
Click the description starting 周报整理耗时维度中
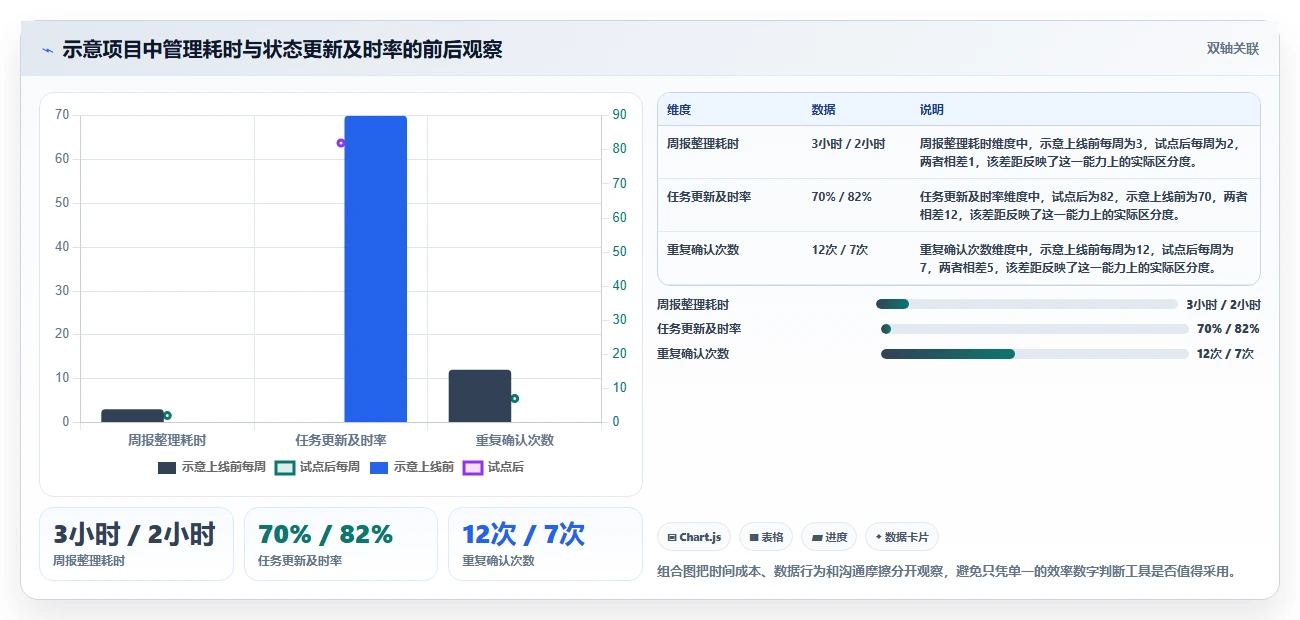pyautogui.click(x=1081, y=152)
